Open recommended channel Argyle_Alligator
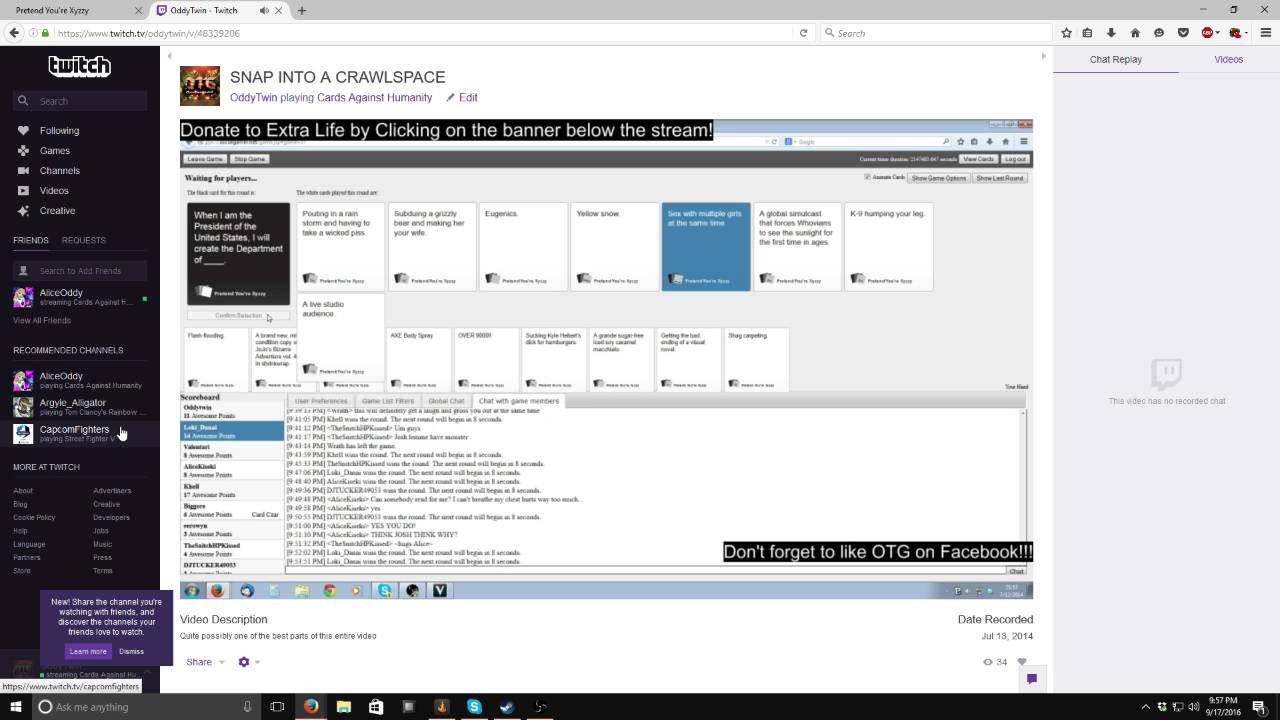1280x720 pixels. coord(80,407)
